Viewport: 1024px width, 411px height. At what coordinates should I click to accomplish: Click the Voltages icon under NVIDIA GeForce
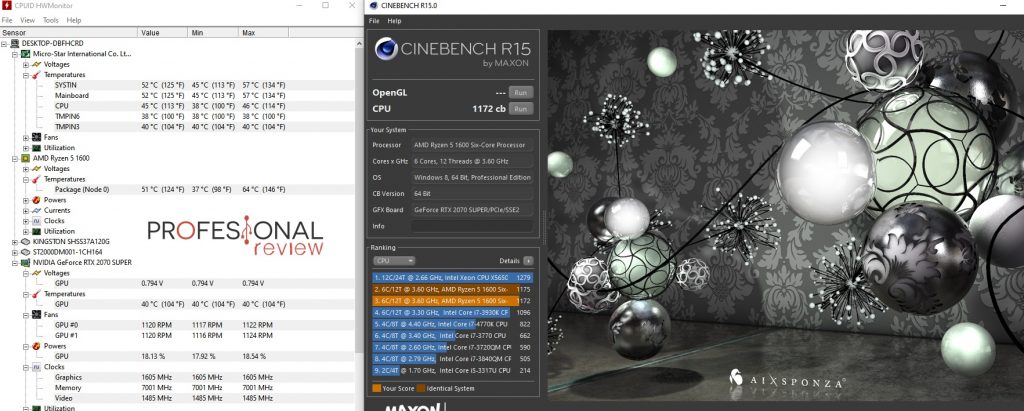point(37,272)
